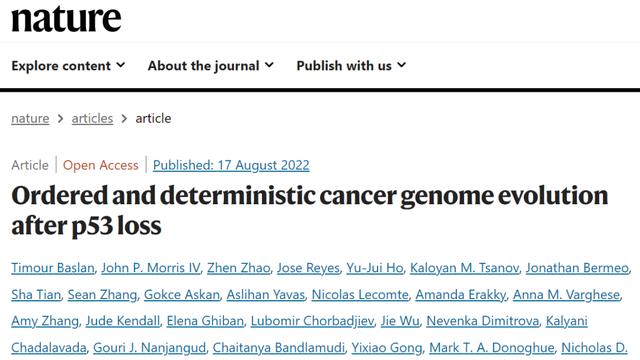Open Anna M. Varghese author link
The width and height of the screenshot is (640, 360).
567,295
